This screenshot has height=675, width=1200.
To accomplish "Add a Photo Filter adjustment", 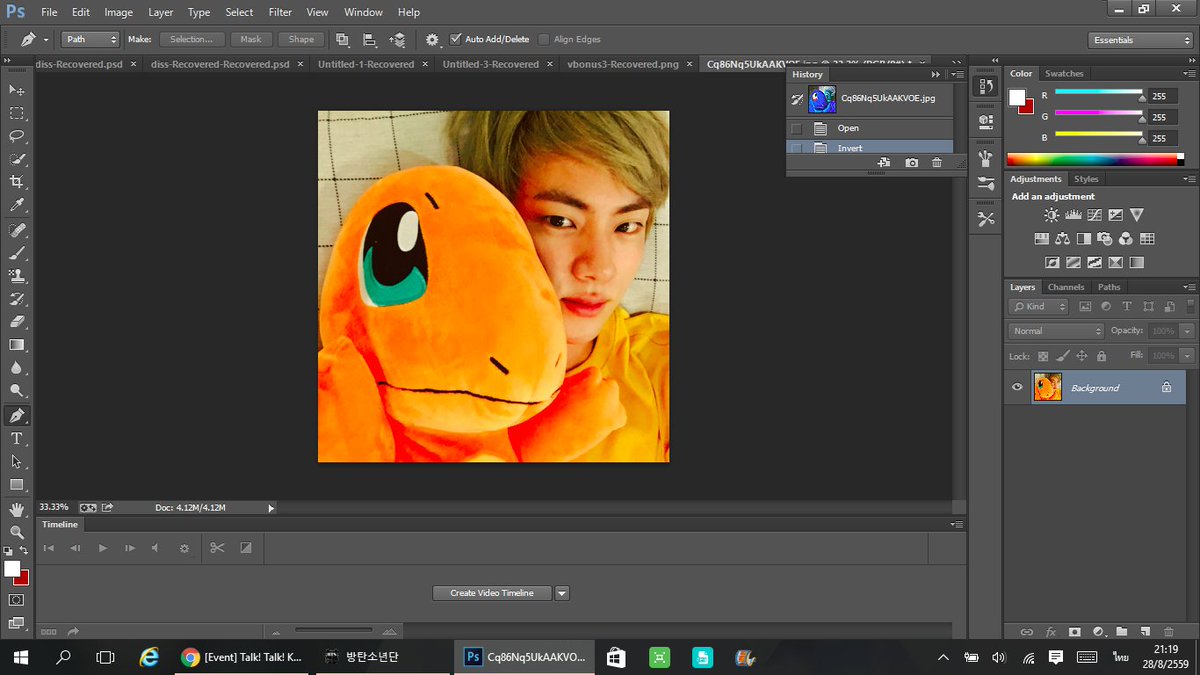I will point(1104,239).
